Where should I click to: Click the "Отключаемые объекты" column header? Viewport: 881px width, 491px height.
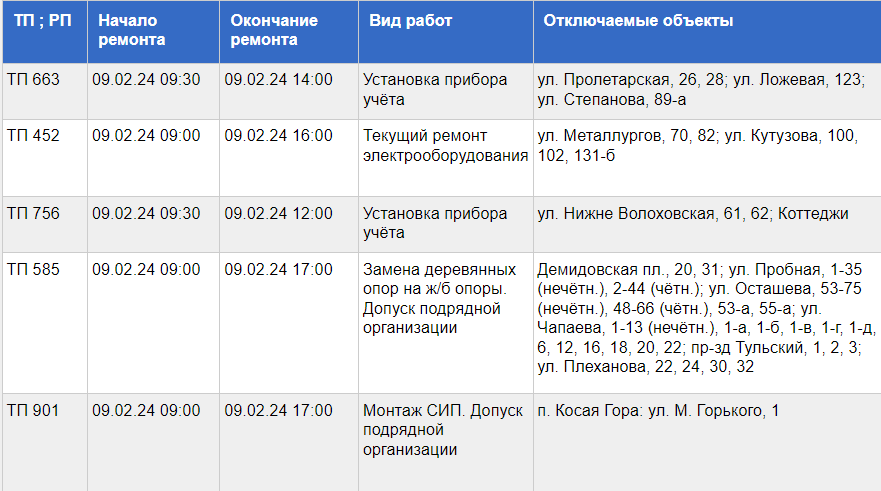click(707, 31)
